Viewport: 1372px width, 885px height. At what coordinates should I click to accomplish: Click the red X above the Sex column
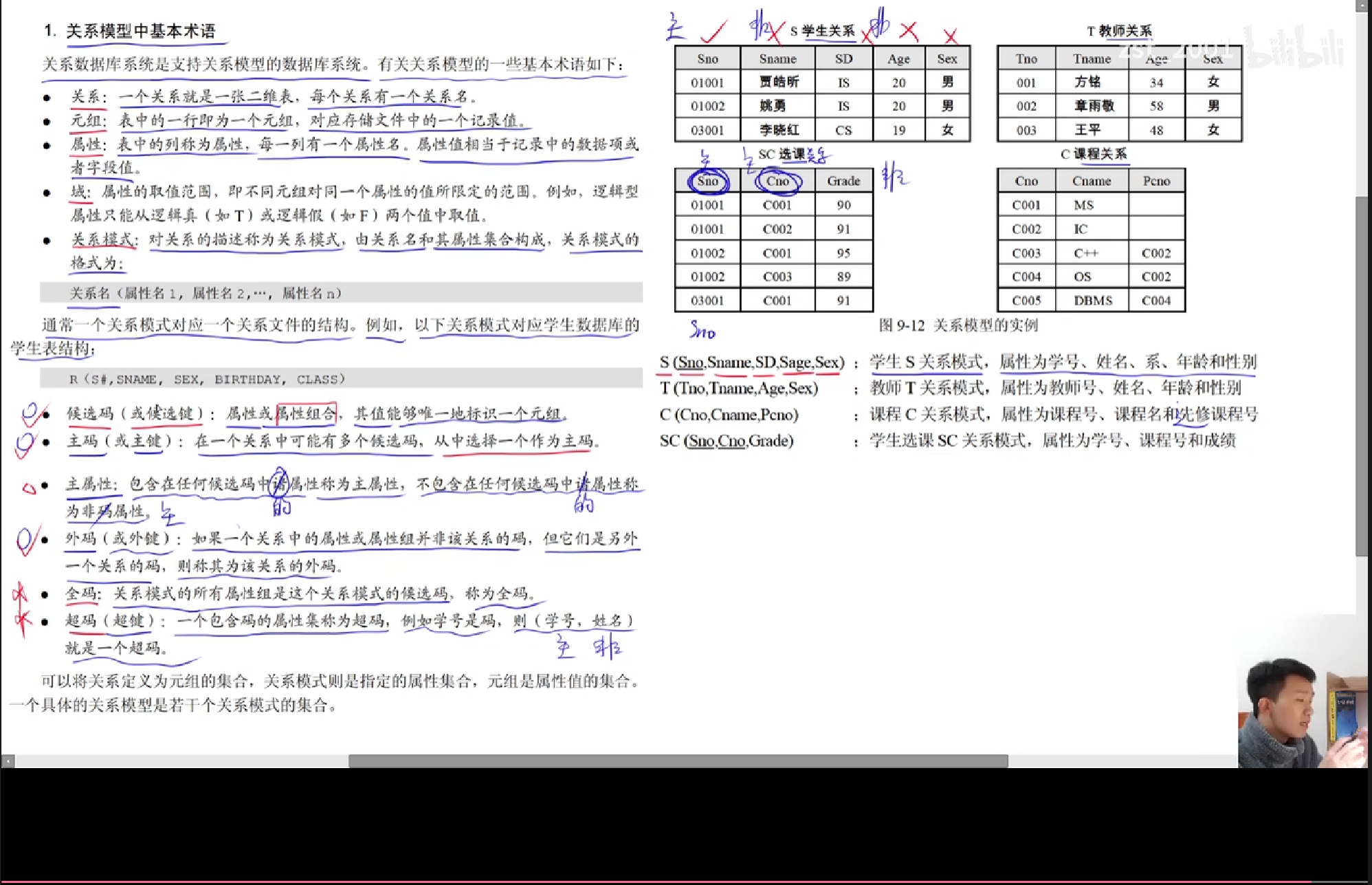click(950, 36)
